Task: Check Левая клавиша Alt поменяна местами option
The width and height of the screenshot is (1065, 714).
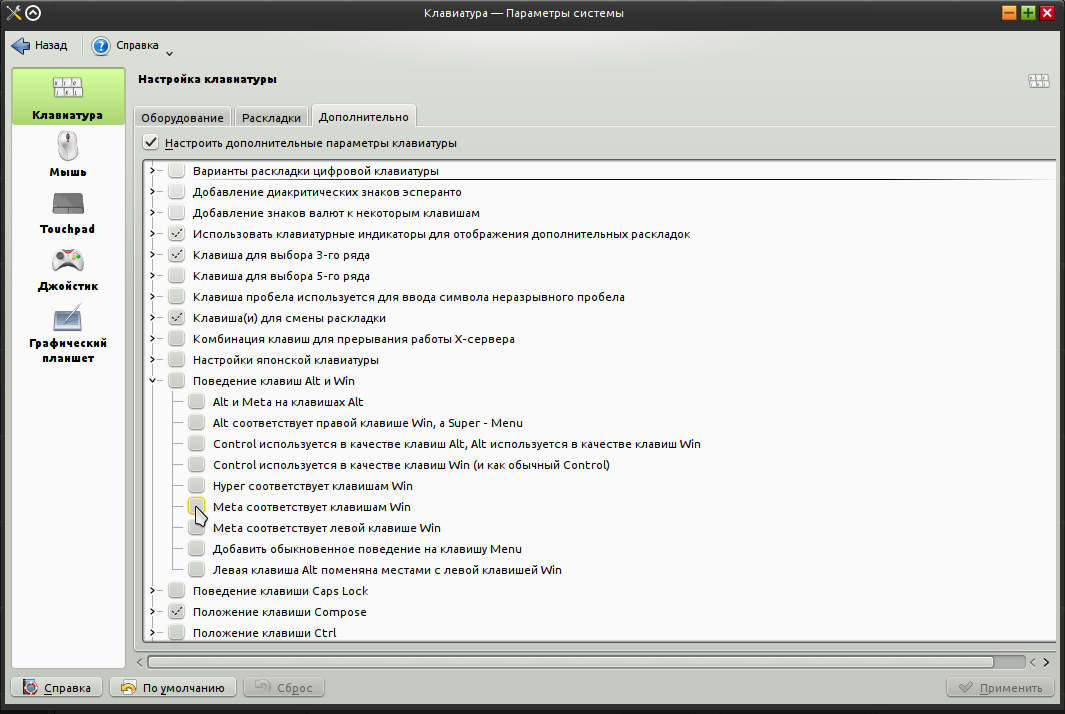Action: tap(196, 570)
